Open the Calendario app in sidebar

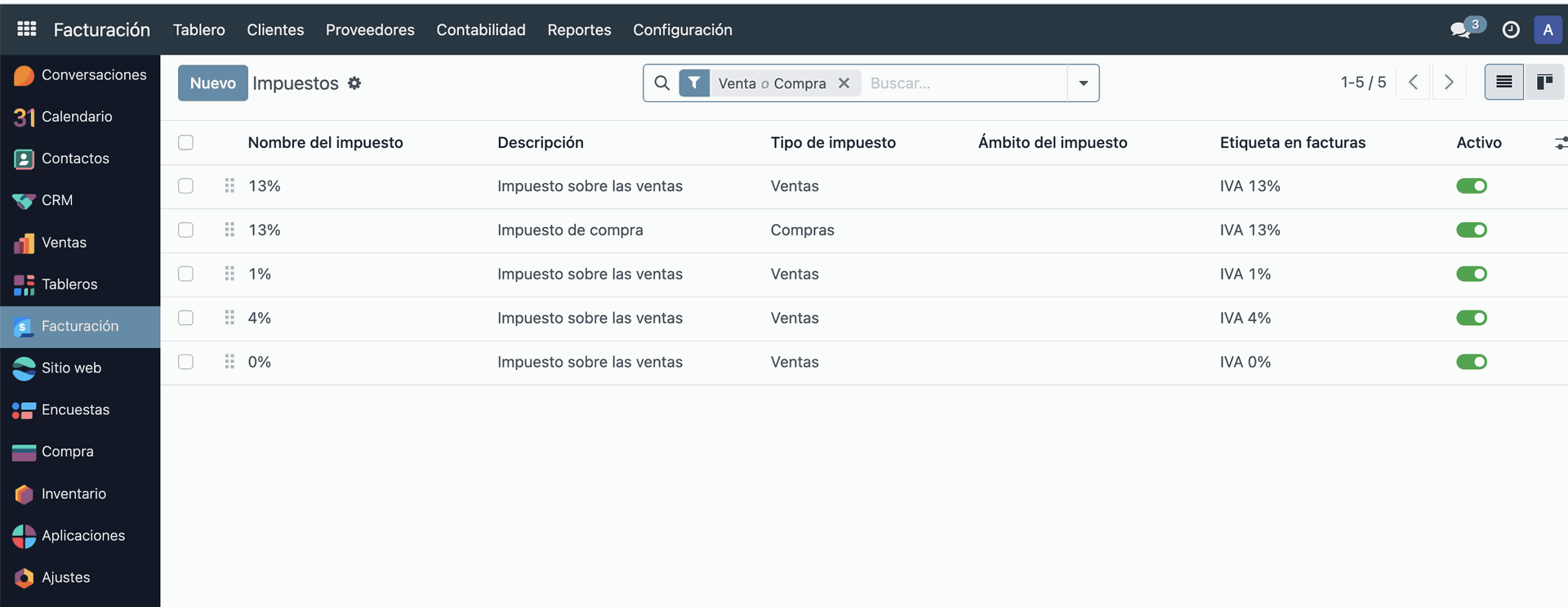[80, 117]
